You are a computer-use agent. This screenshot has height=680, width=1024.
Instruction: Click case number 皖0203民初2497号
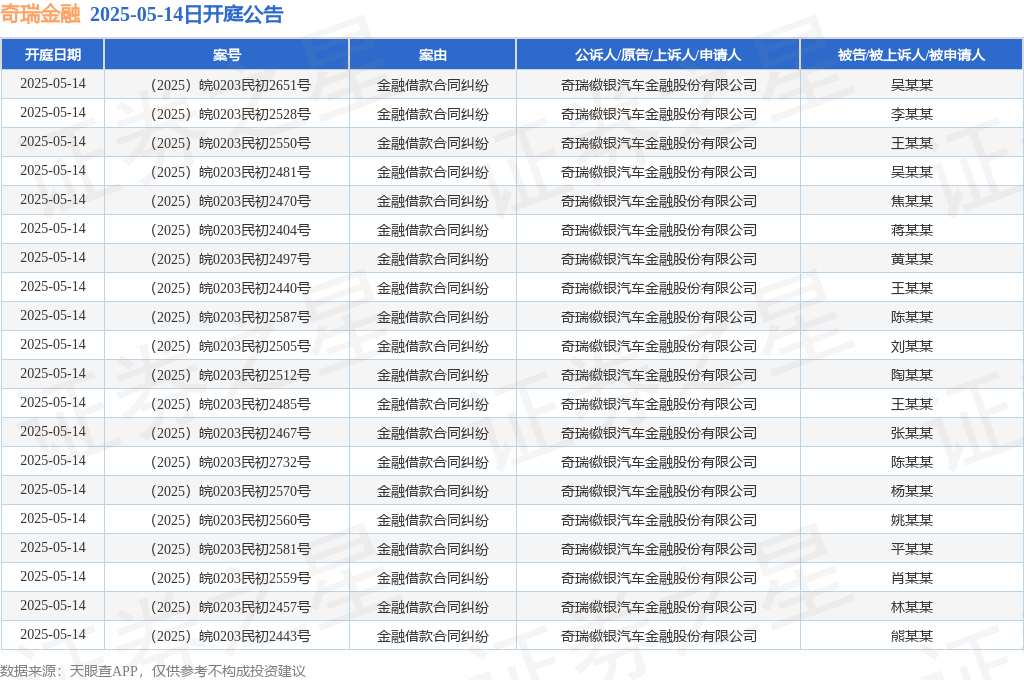click(231, 259)
